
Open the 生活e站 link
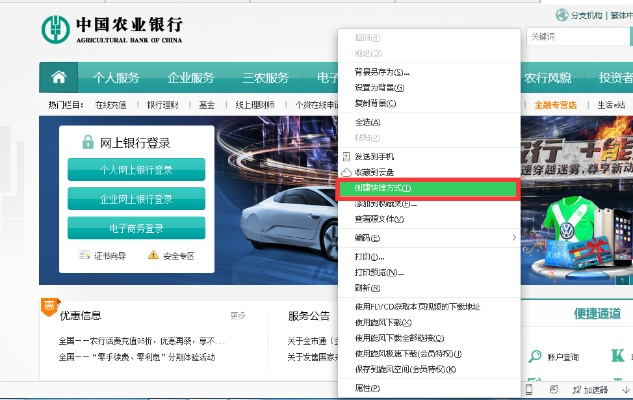(x=611, y=105)
